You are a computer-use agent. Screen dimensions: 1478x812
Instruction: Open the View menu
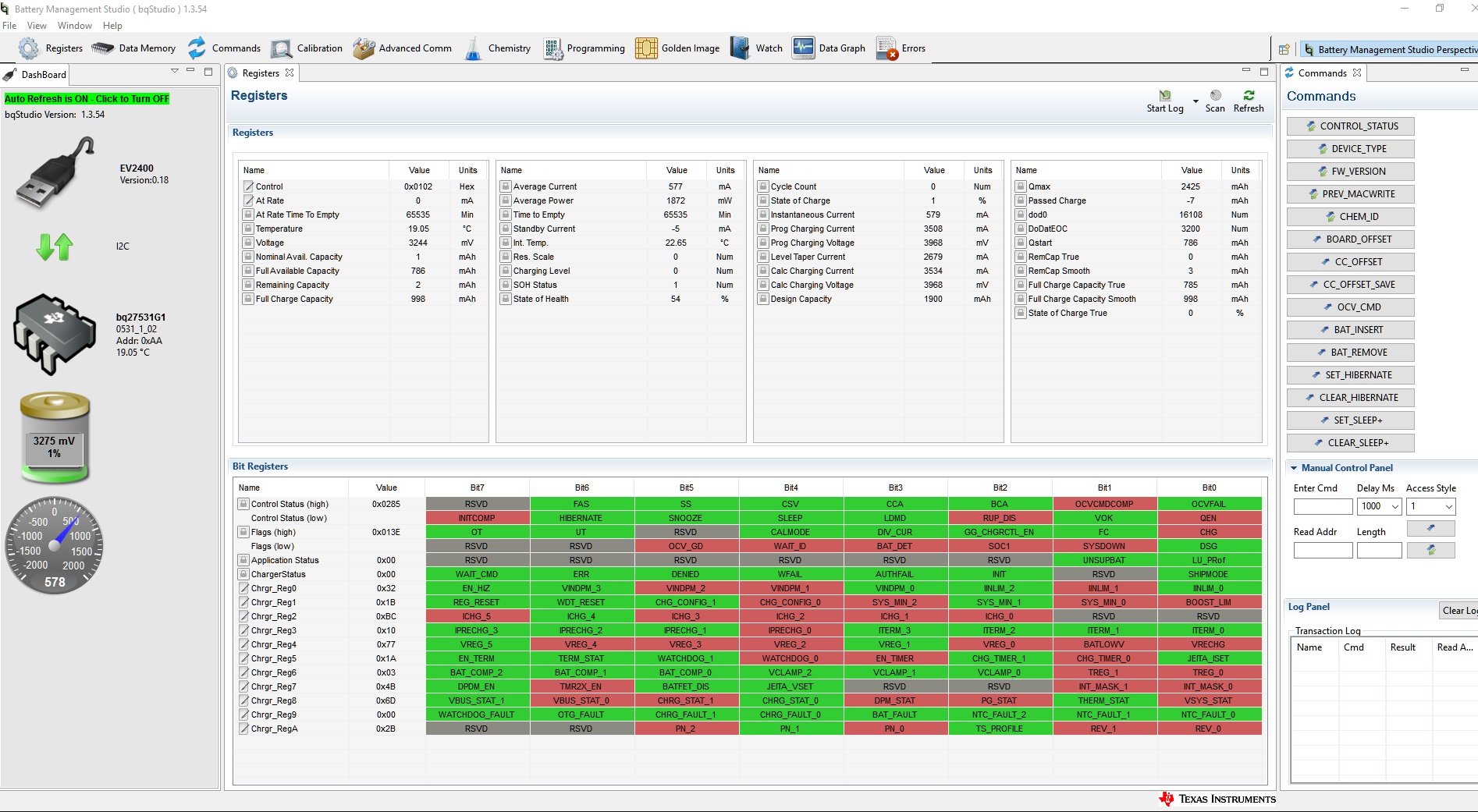37,26
